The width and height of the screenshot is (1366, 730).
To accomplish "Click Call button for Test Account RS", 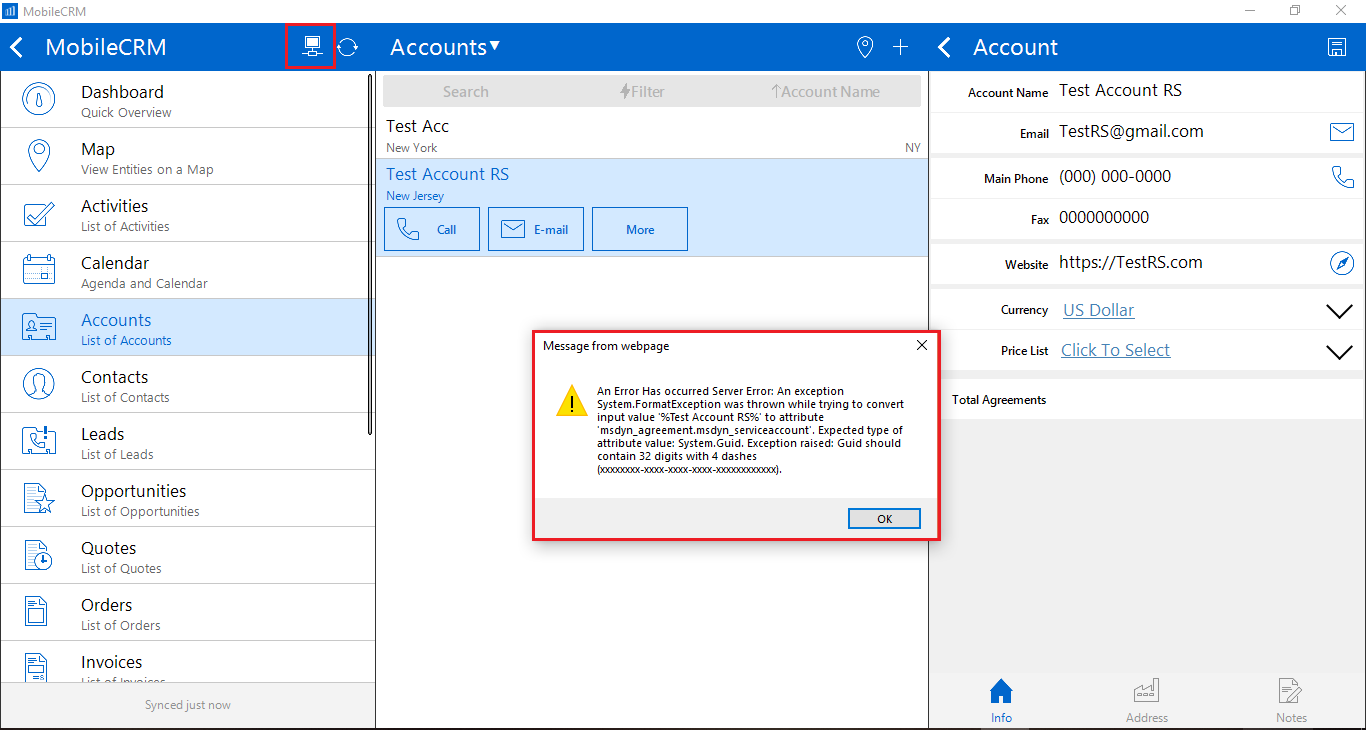I will [432, 229].
